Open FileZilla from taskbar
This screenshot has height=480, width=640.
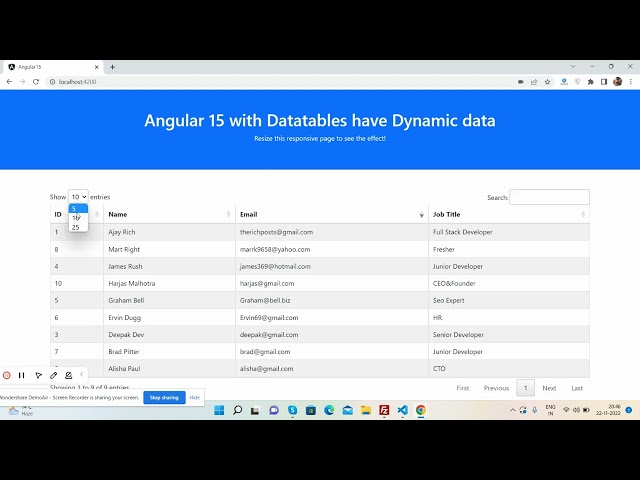pyautogui.click(x=384, y=410)
